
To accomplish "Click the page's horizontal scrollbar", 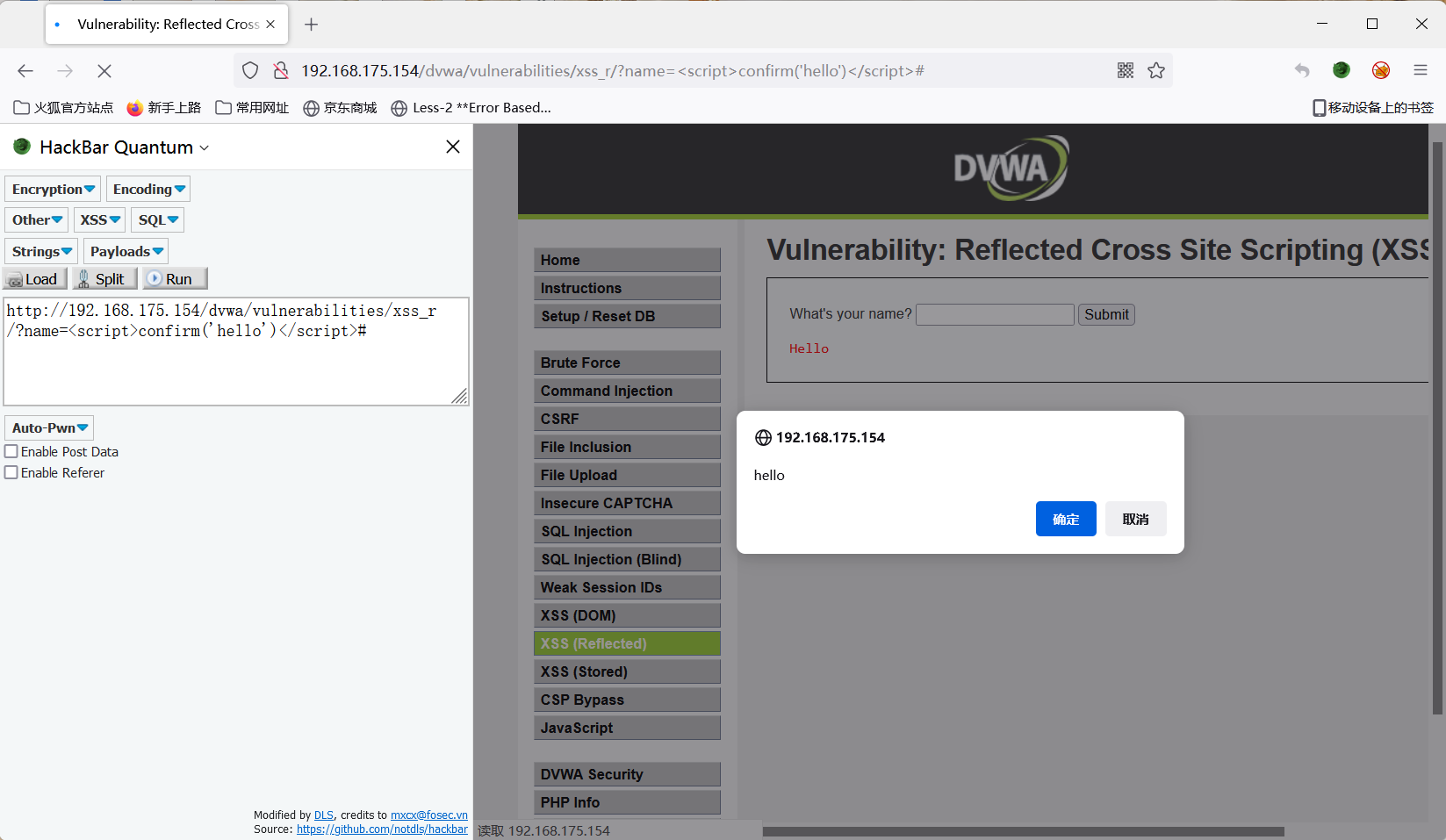I will pos(1024,831).
